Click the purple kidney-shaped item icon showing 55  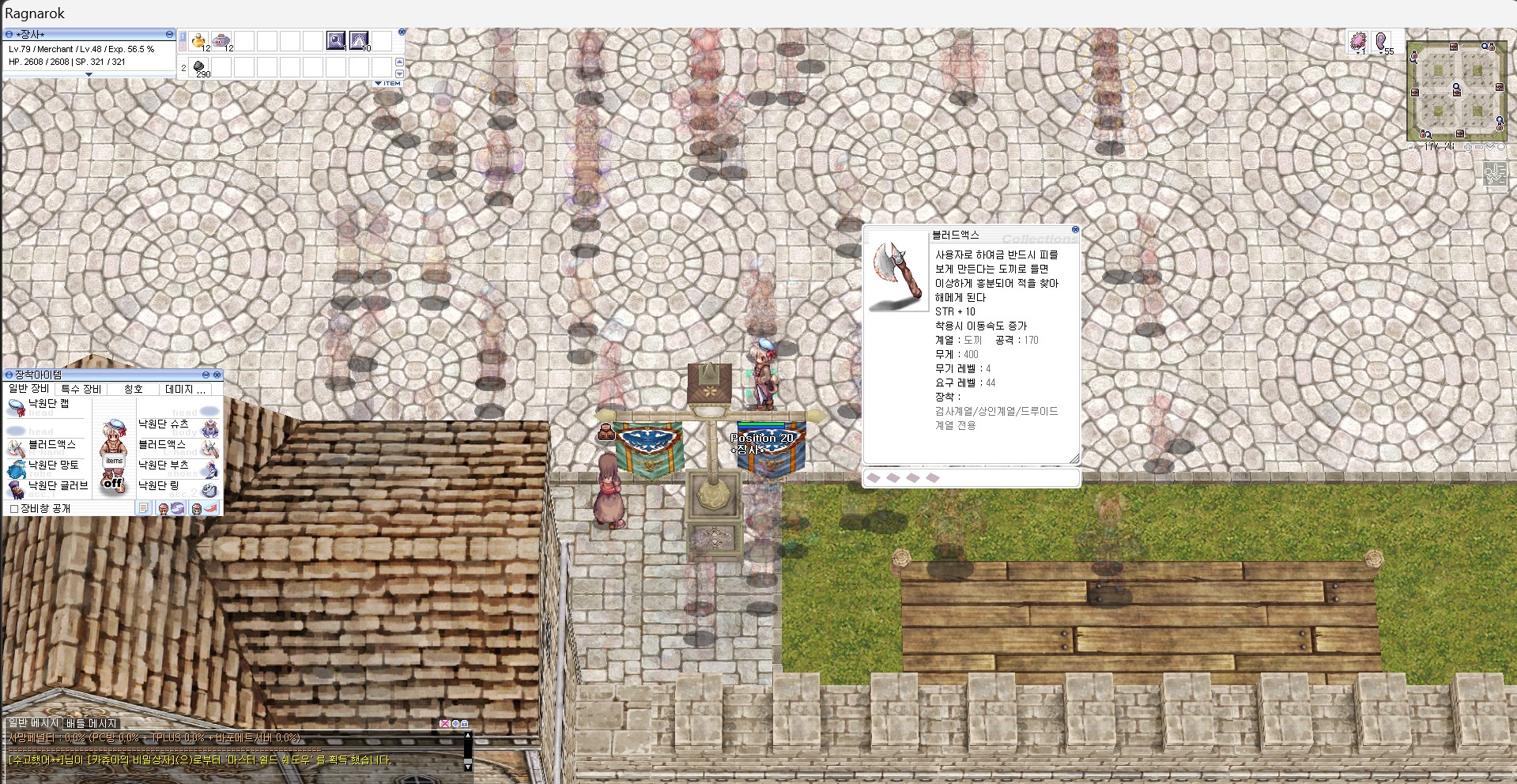click(x=1382, y=42)
